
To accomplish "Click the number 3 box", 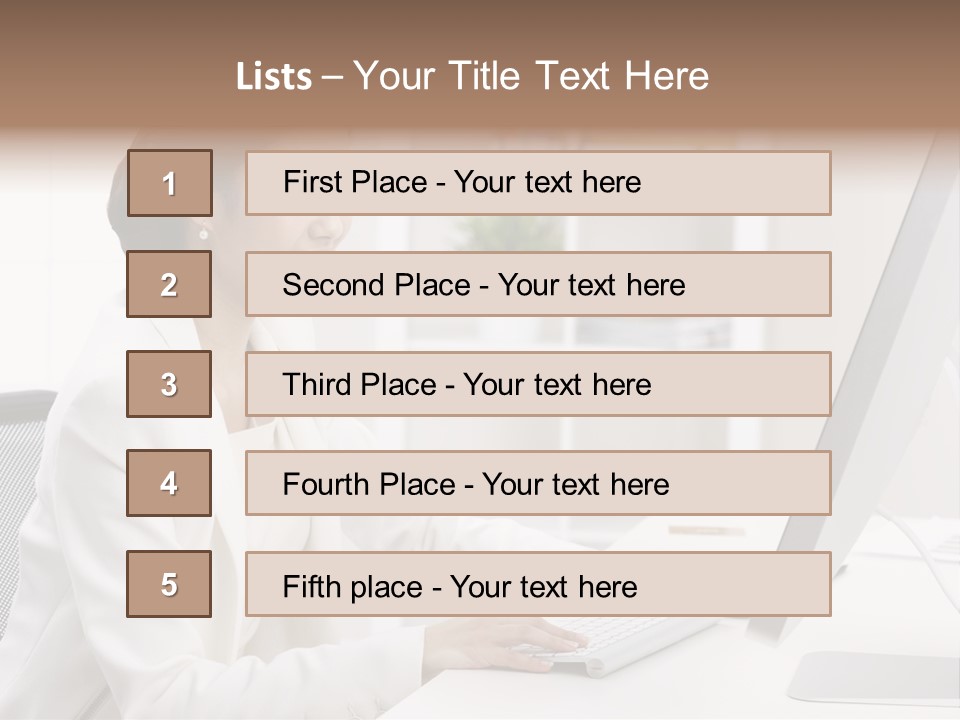I will click(x=169, y=384).
